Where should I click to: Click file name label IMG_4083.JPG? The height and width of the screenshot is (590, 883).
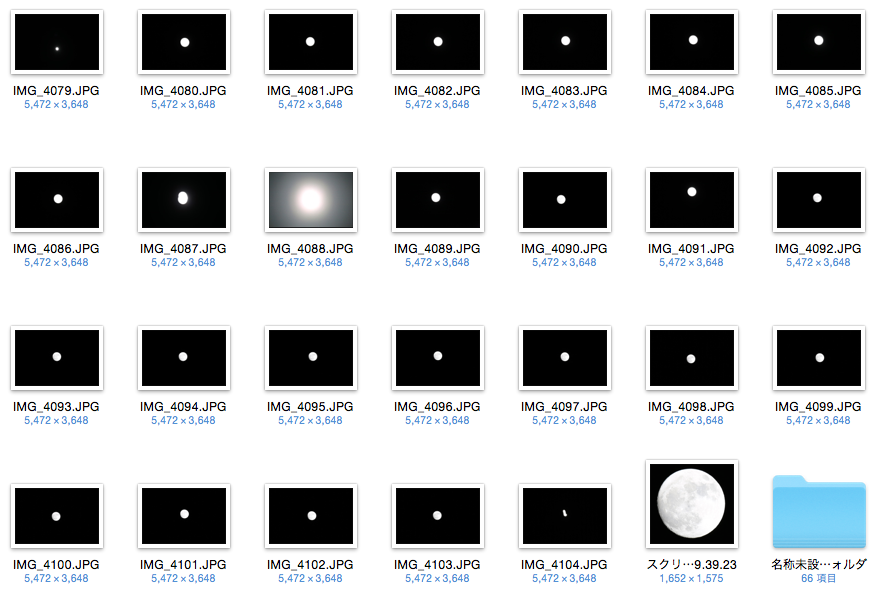564,91
